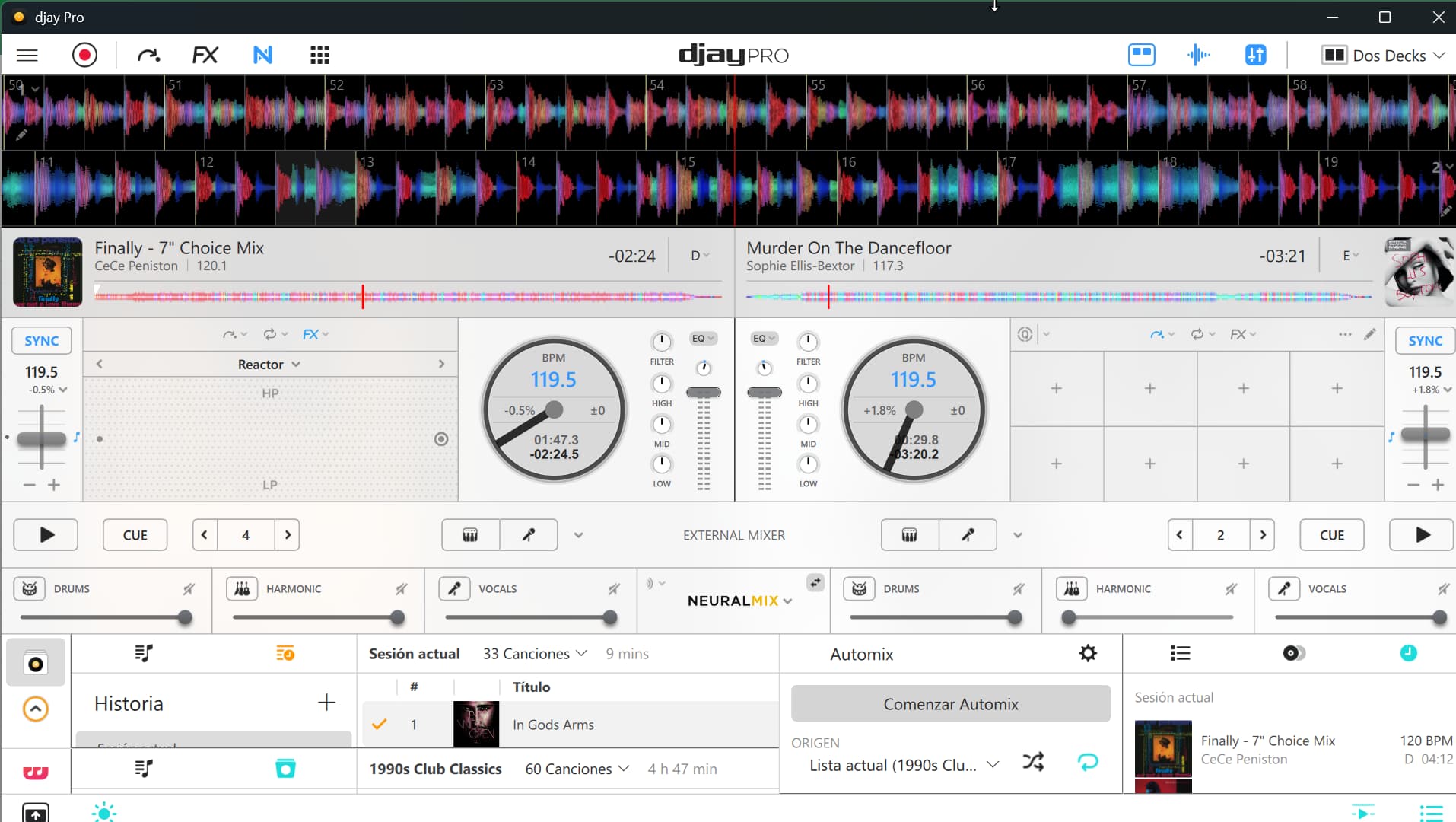Open Automix settings gear
The height and width of the screenshot is (822, 1456).
pos(1088,654)
